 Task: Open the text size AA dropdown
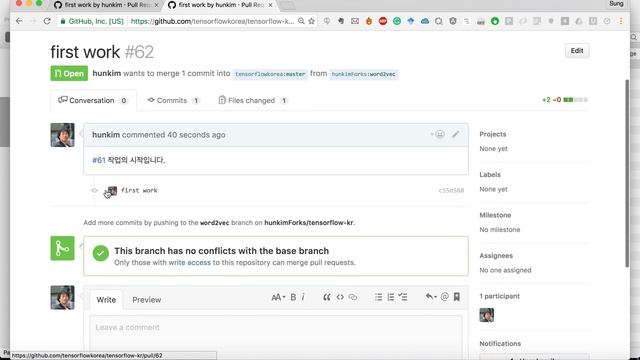[x=278, y=297]
